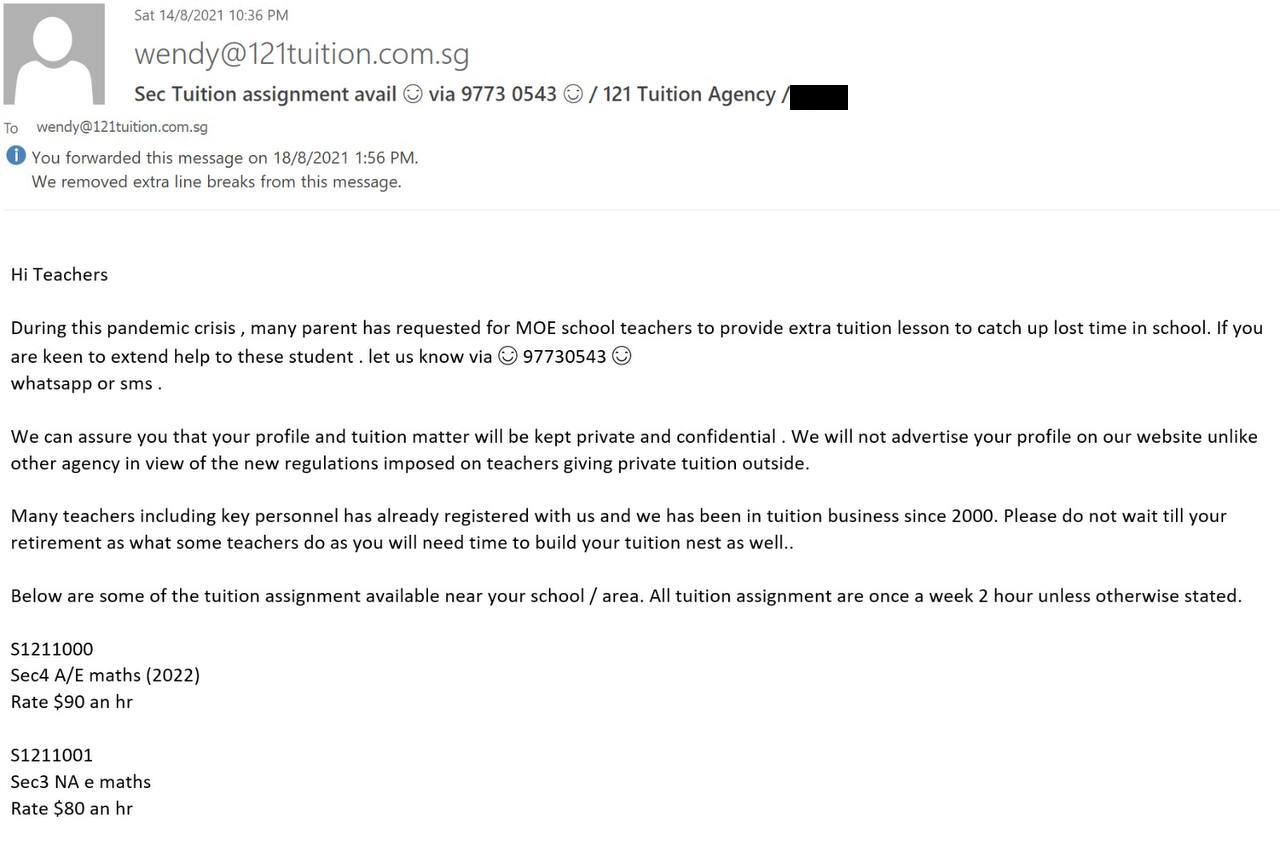Click assignment code S1211000
1280x868 pixels.
tap(52, 649)
